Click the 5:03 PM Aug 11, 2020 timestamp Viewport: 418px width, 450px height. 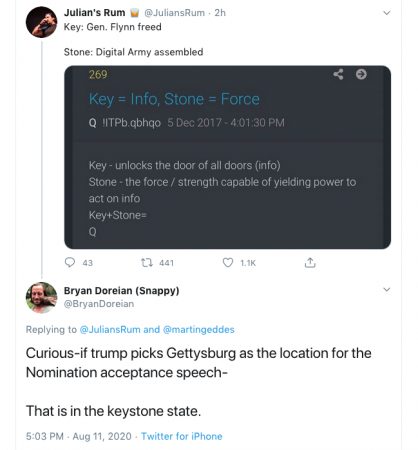coord(79,436)
